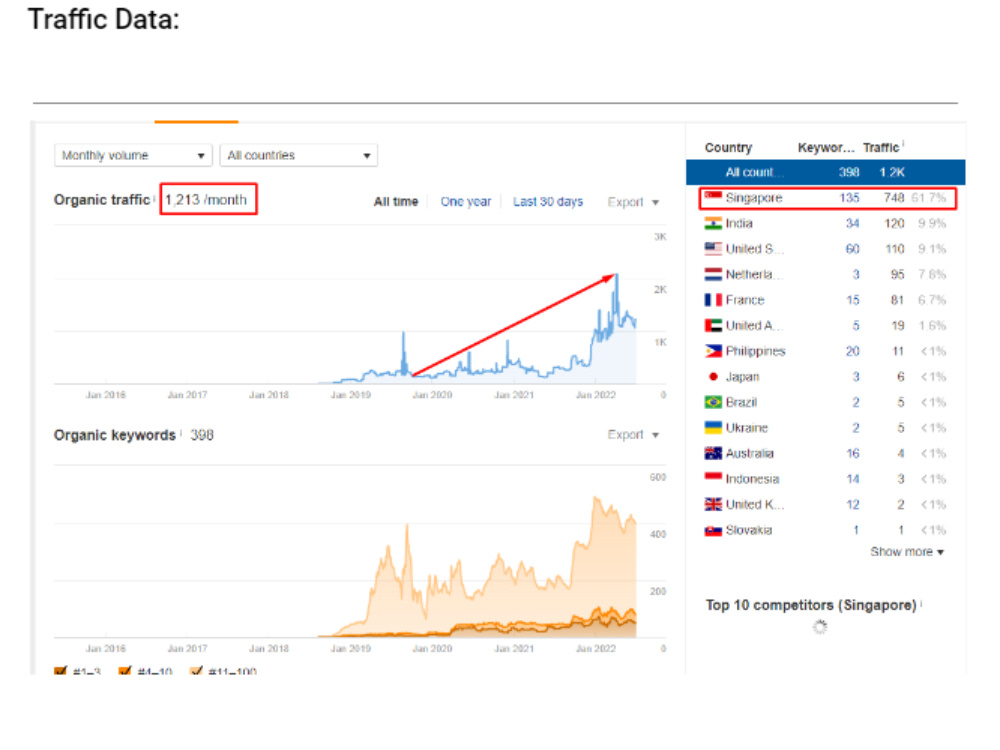1000x750 pixels.
Task: Click the 1,213 /month traffic value
Action: point(206,200)
